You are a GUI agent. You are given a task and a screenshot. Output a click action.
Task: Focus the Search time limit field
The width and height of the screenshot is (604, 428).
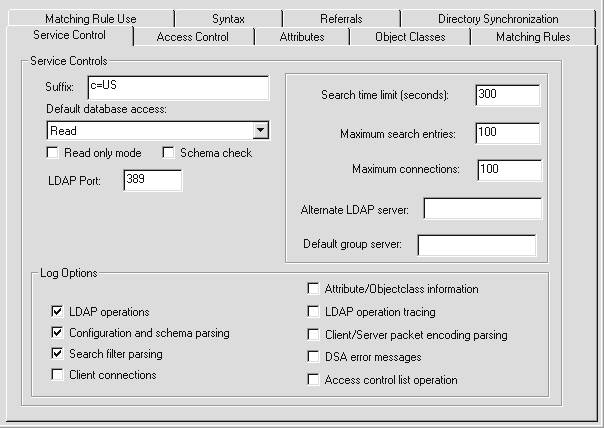click(508, 95)
